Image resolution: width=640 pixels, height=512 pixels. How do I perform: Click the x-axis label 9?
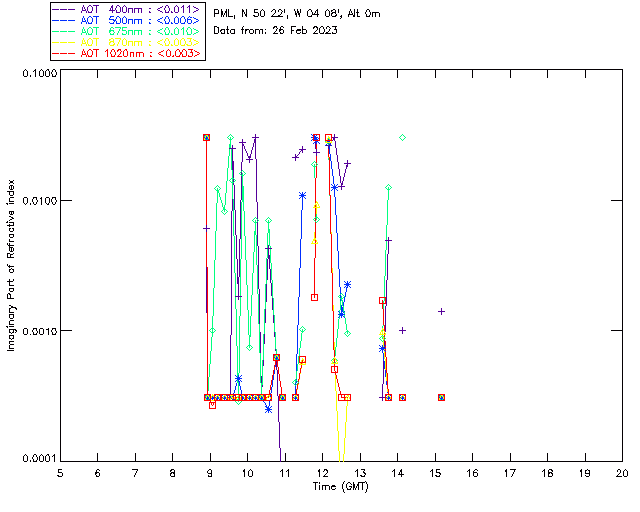click(x=210, y=473)
